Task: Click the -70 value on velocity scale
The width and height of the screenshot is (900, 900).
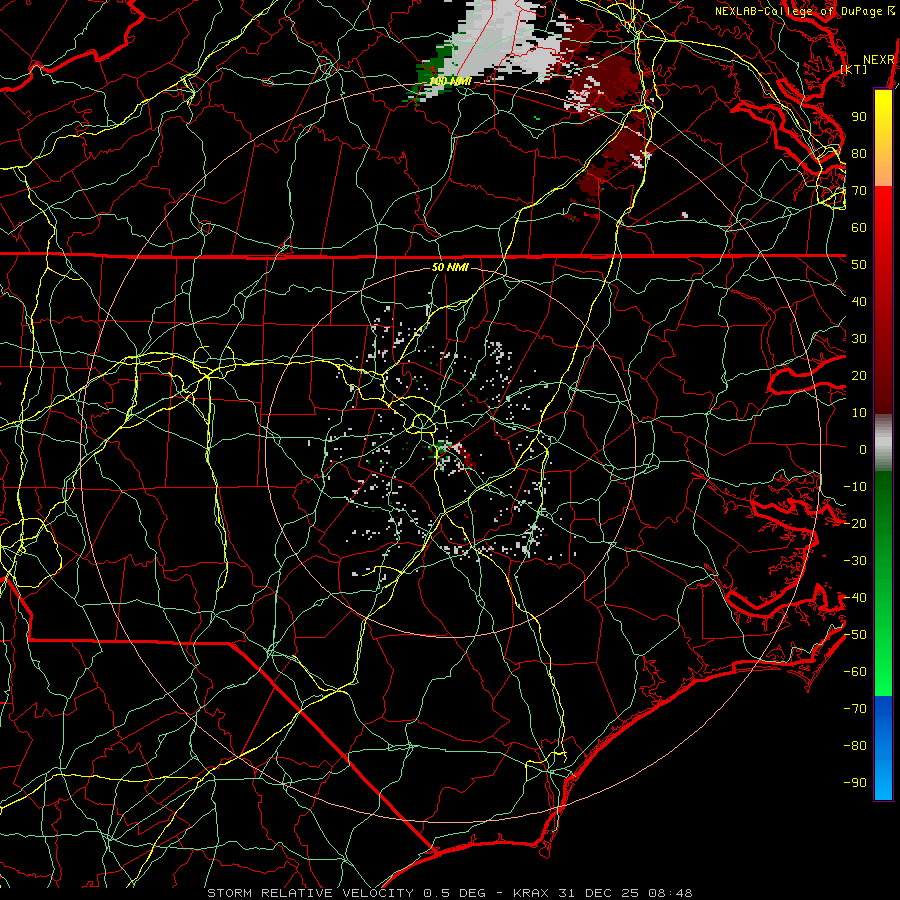Action: [855, 709]
